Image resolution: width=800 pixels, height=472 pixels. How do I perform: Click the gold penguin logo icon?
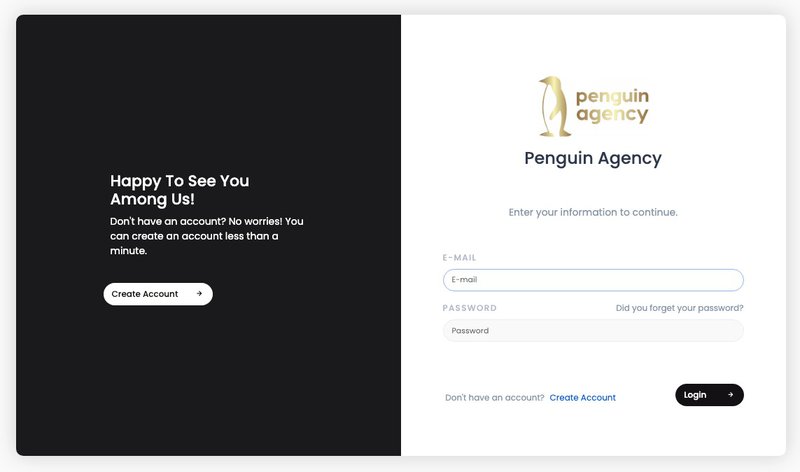[554, 107]
